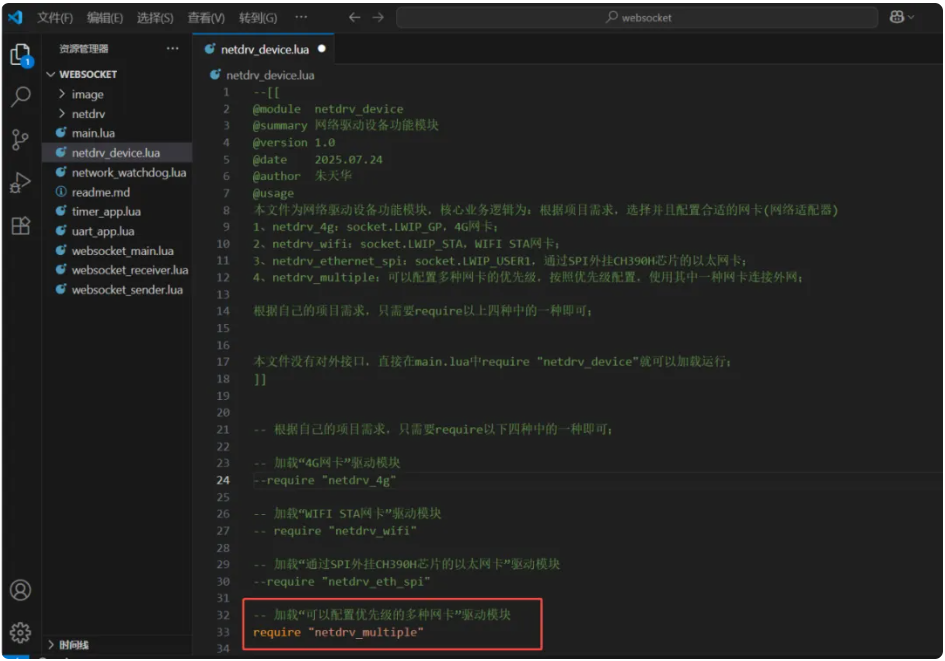Click line number 24 in the gutter
The height and width of the screenshot is (661, 945).
coord(223,480)
